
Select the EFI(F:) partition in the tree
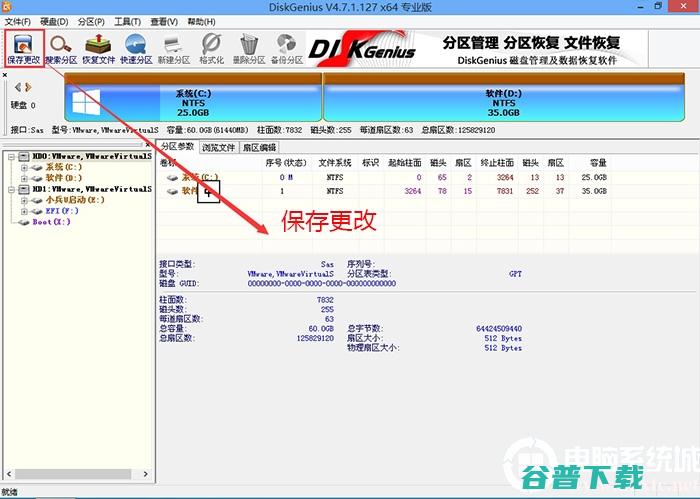tap(62, 211)
